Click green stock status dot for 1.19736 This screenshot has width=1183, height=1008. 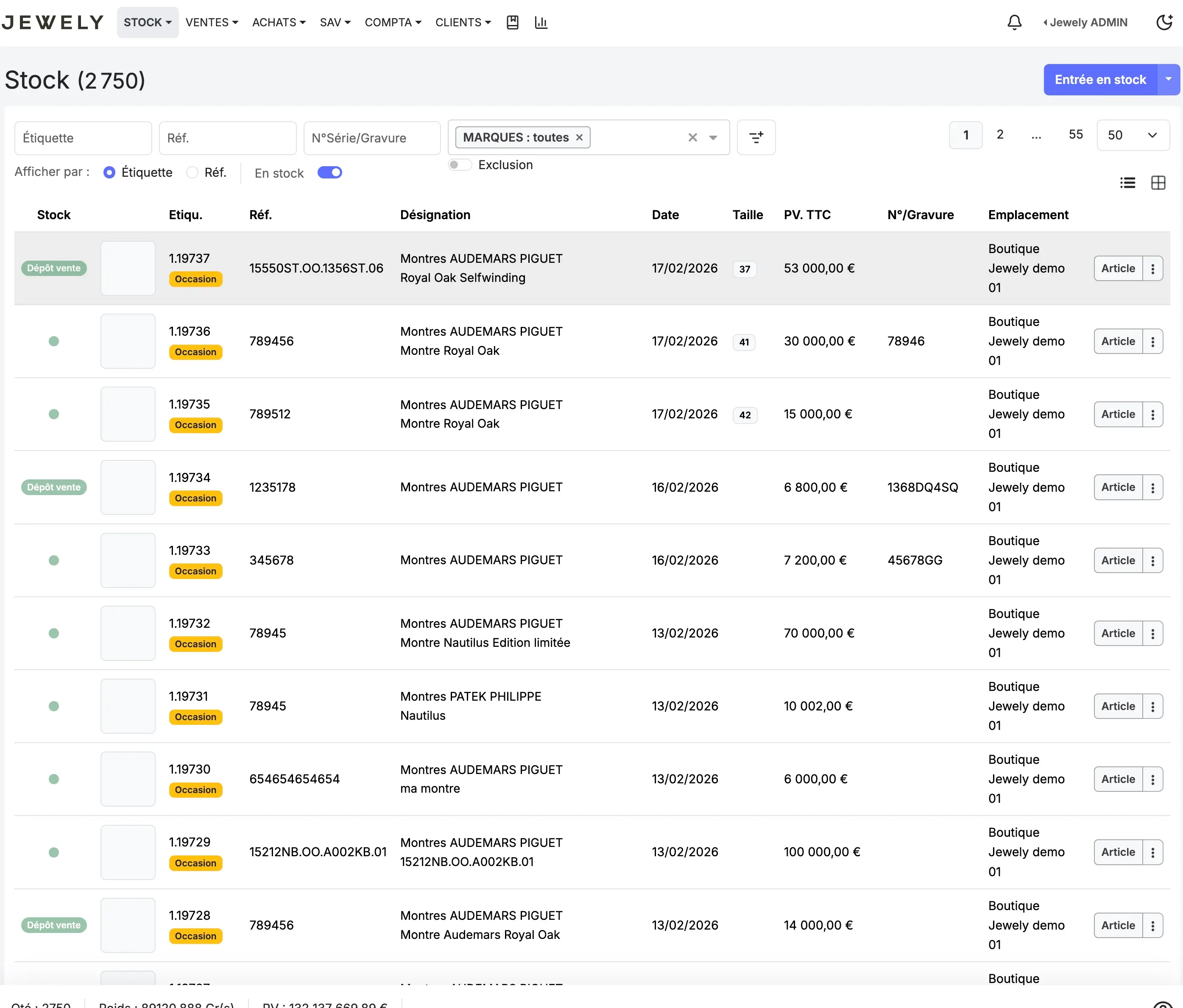54,341
